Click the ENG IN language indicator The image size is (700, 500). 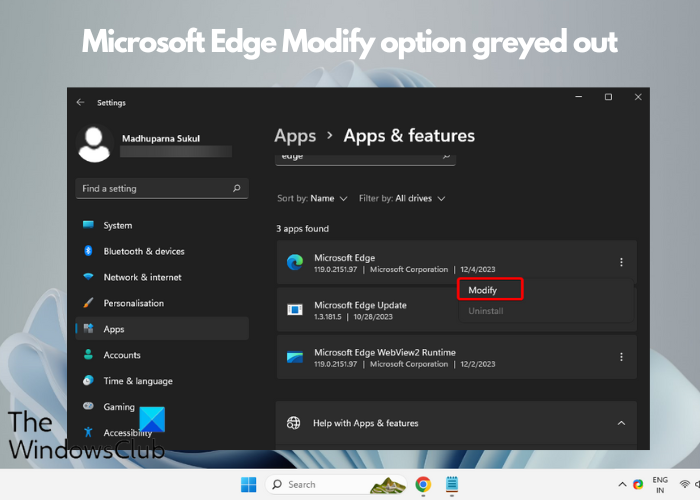[x=660, y=485]
